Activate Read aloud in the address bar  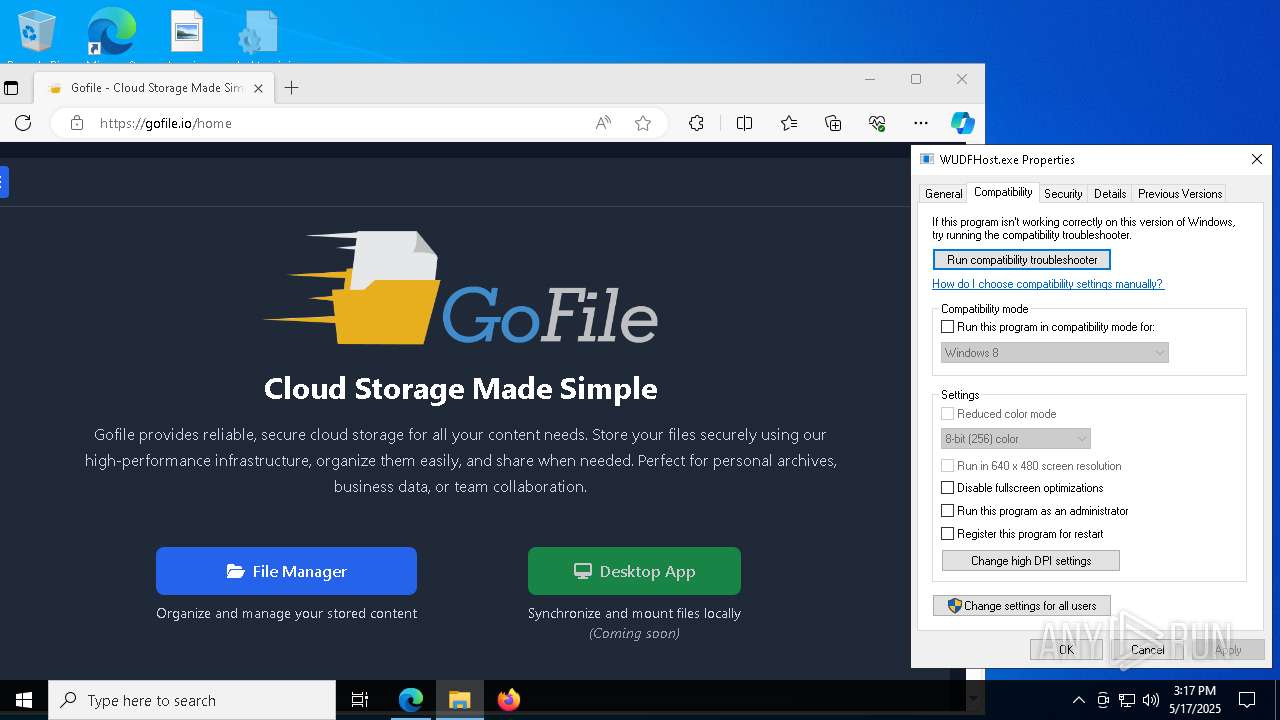point(603,123)
